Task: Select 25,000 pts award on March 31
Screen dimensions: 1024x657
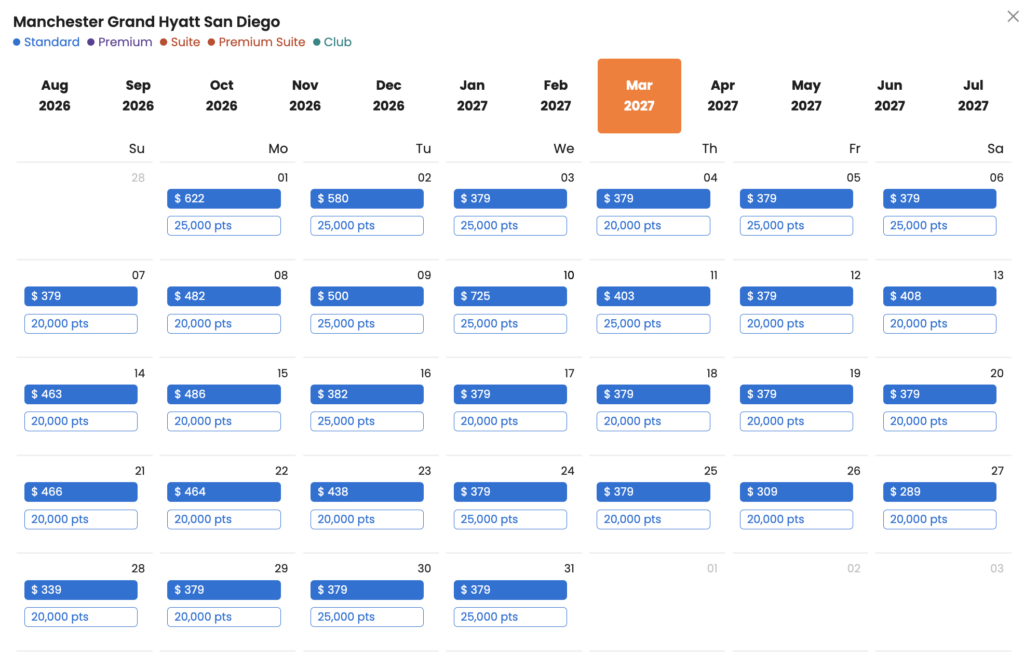Action: tap(510, 617)
